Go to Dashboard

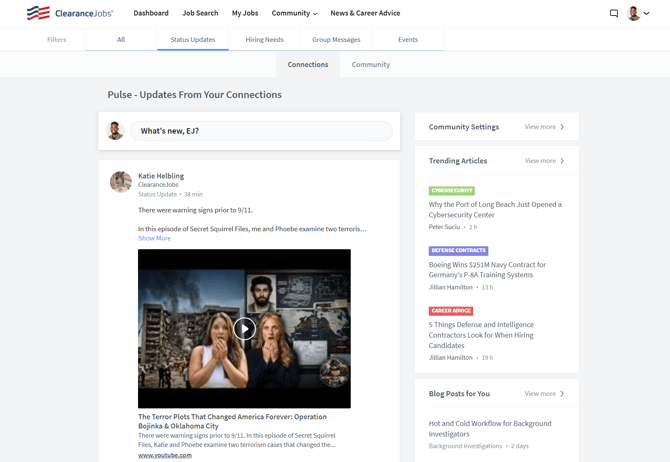click(151, 13)
